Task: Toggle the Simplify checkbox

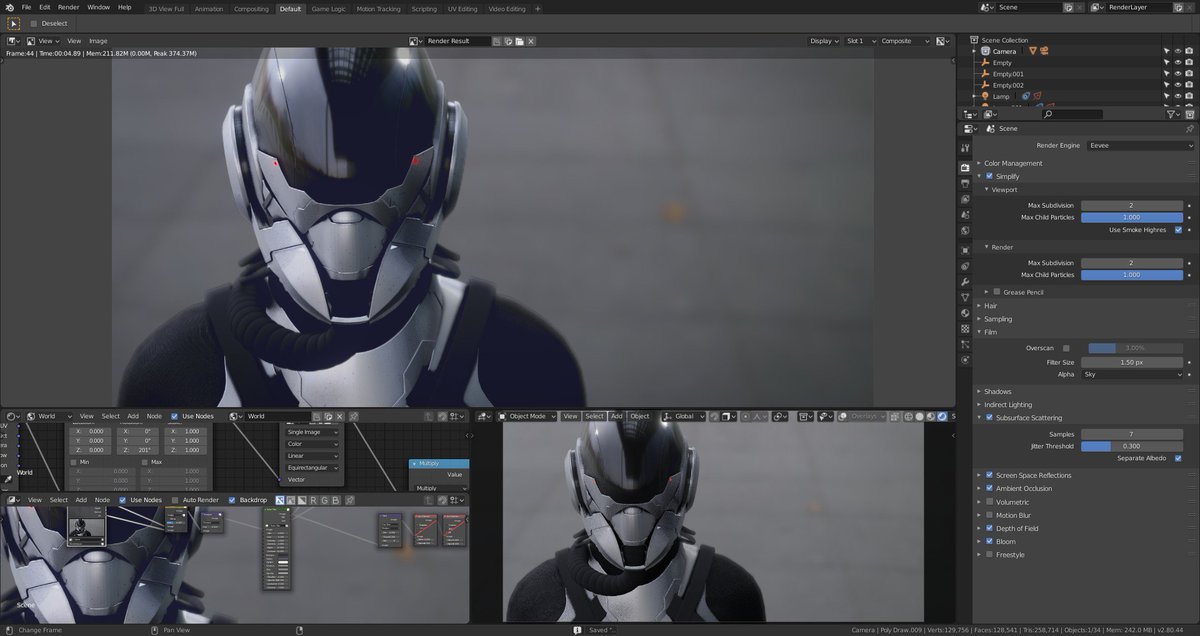Action: 990,176
